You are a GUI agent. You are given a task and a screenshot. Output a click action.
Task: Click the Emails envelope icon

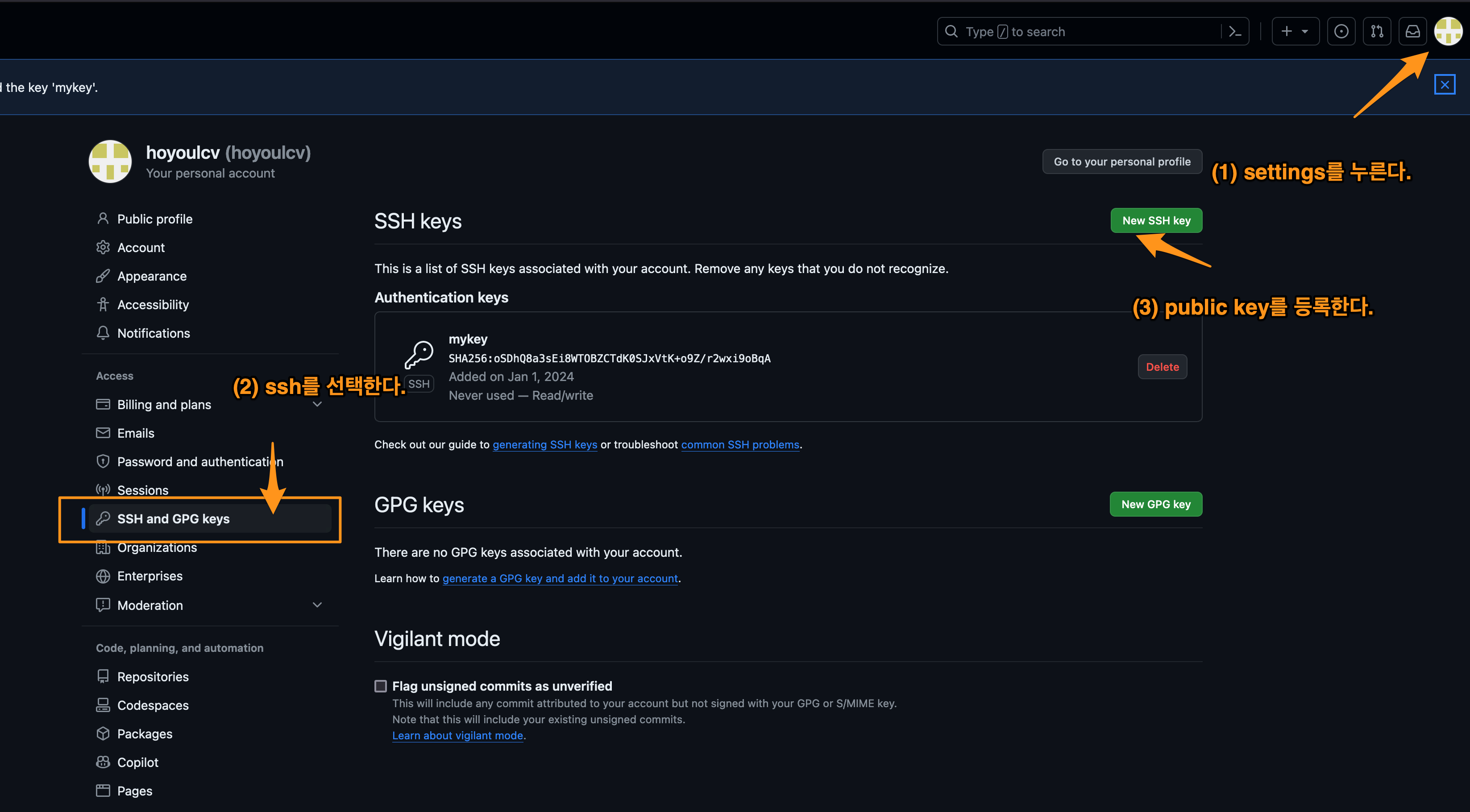pos(103,432)
